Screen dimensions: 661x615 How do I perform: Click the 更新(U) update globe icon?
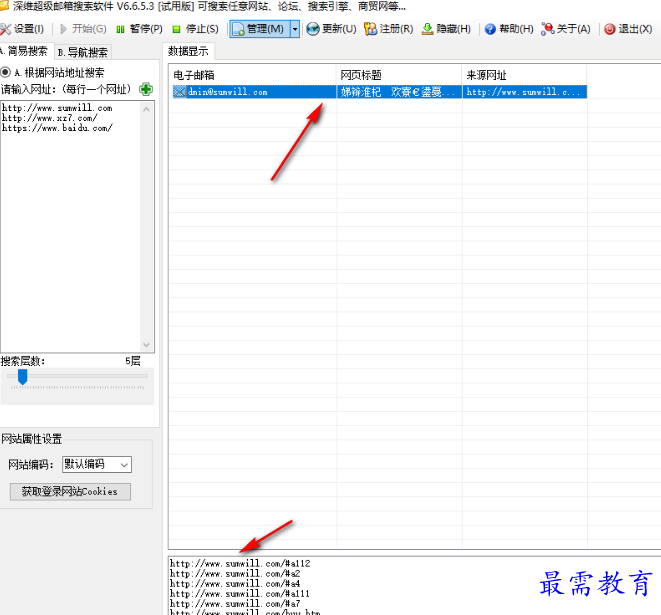(313, 29)
